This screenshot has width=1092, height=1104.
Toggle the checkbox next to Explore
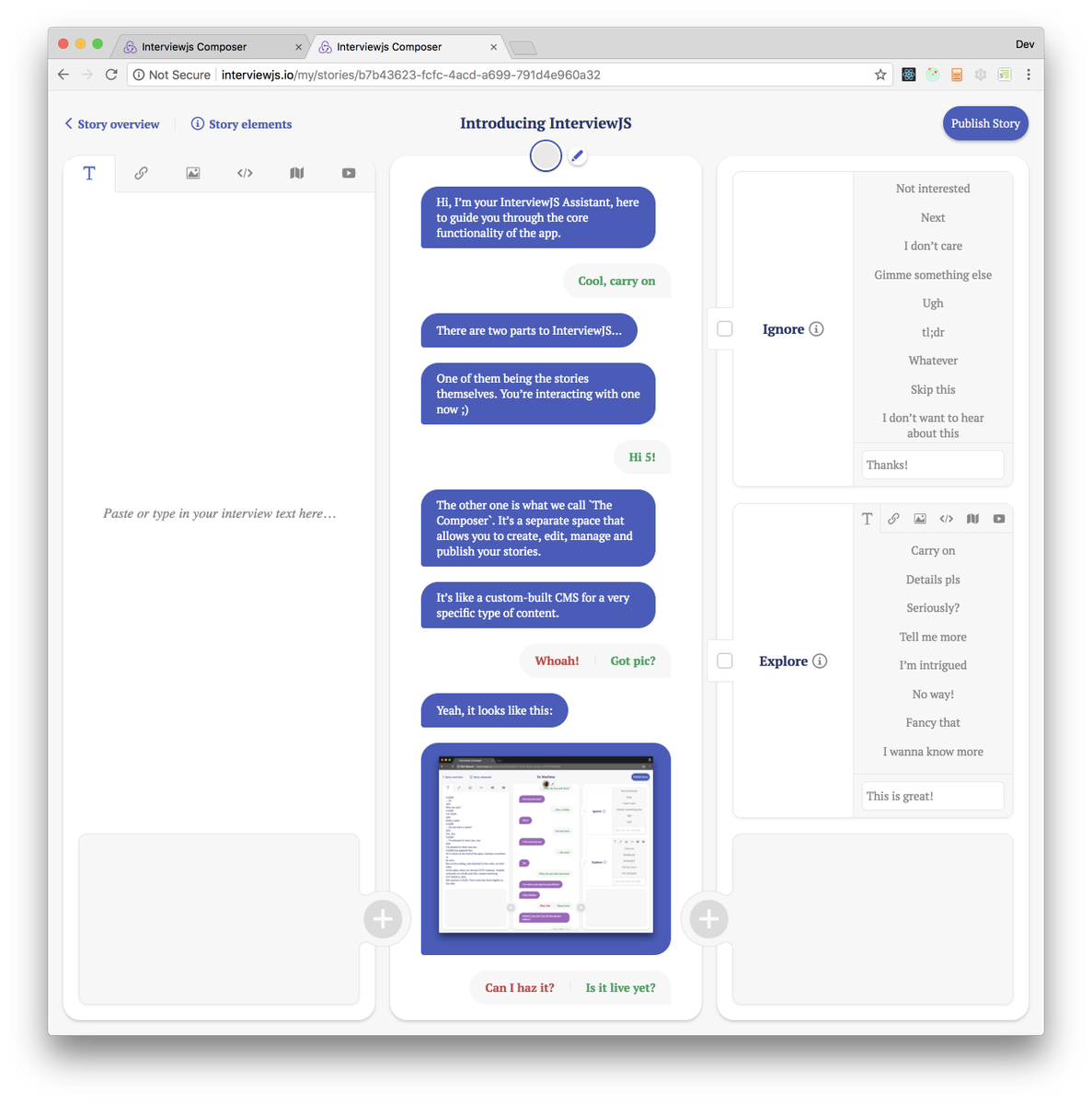[x=724, y=661]
